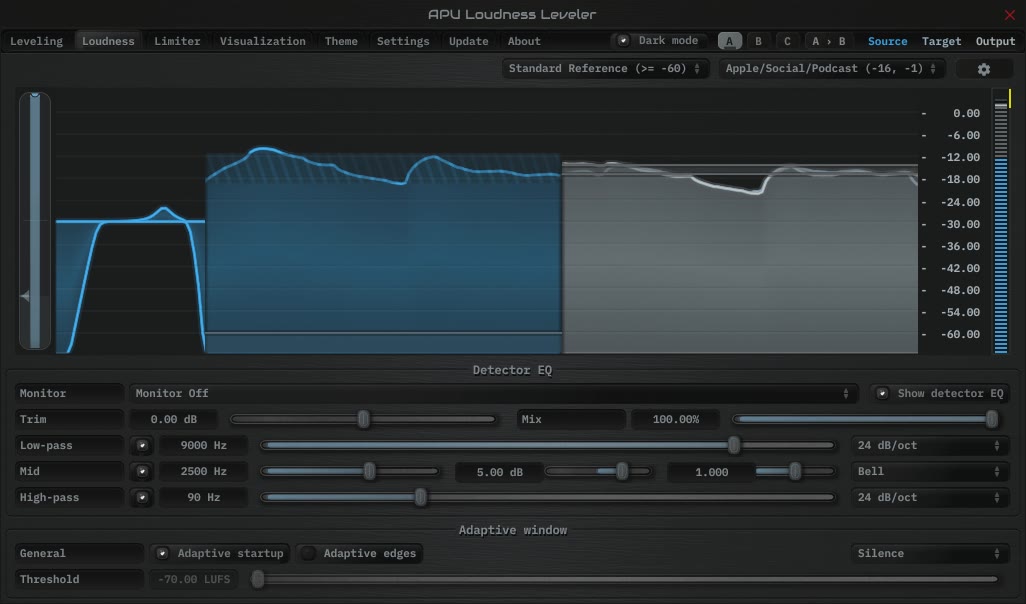1026x604 pixels.
Task: Open the gear settings icon
Action: [983, 69]
